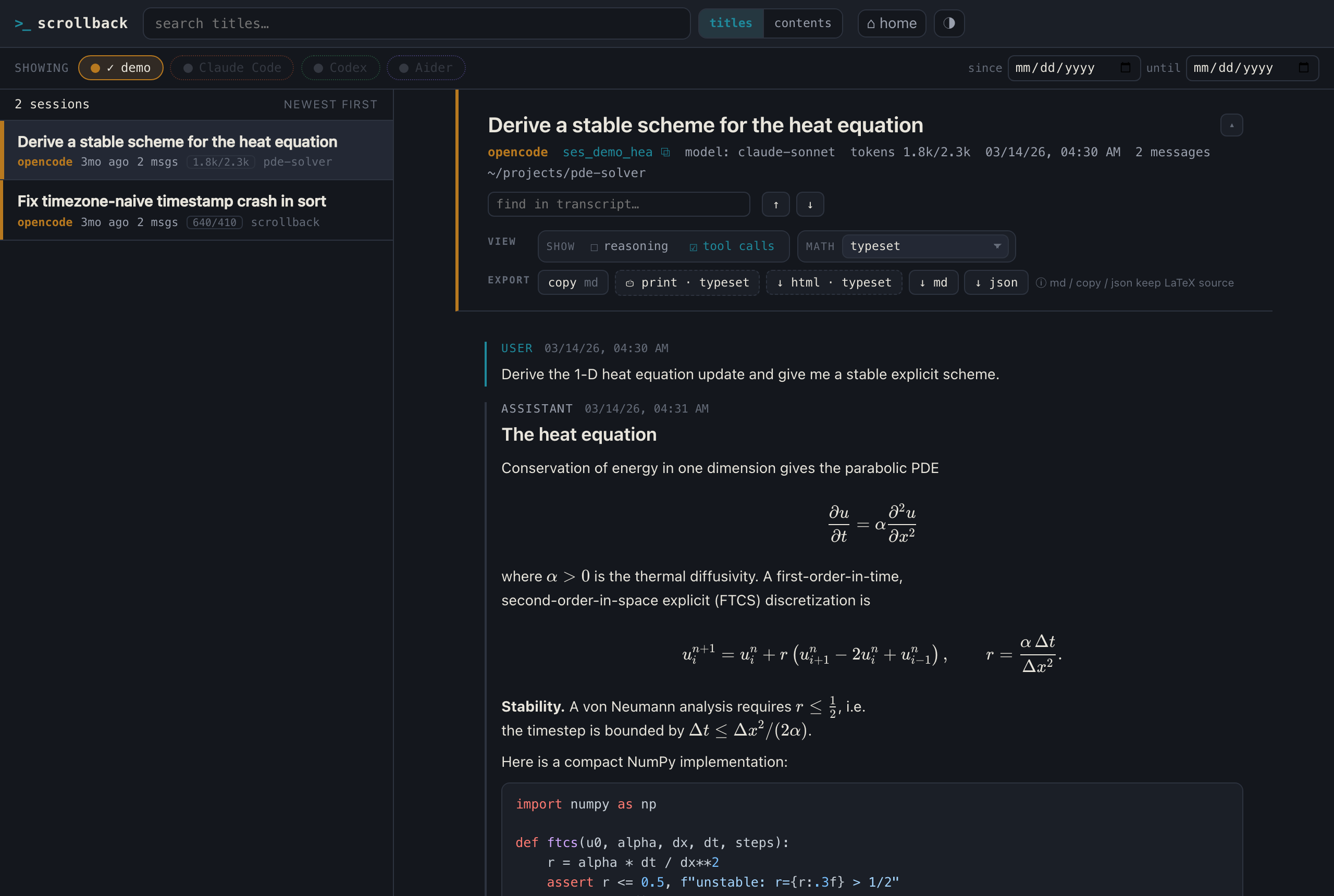Click the ASSISTANT message timestamp

[647, 408]
